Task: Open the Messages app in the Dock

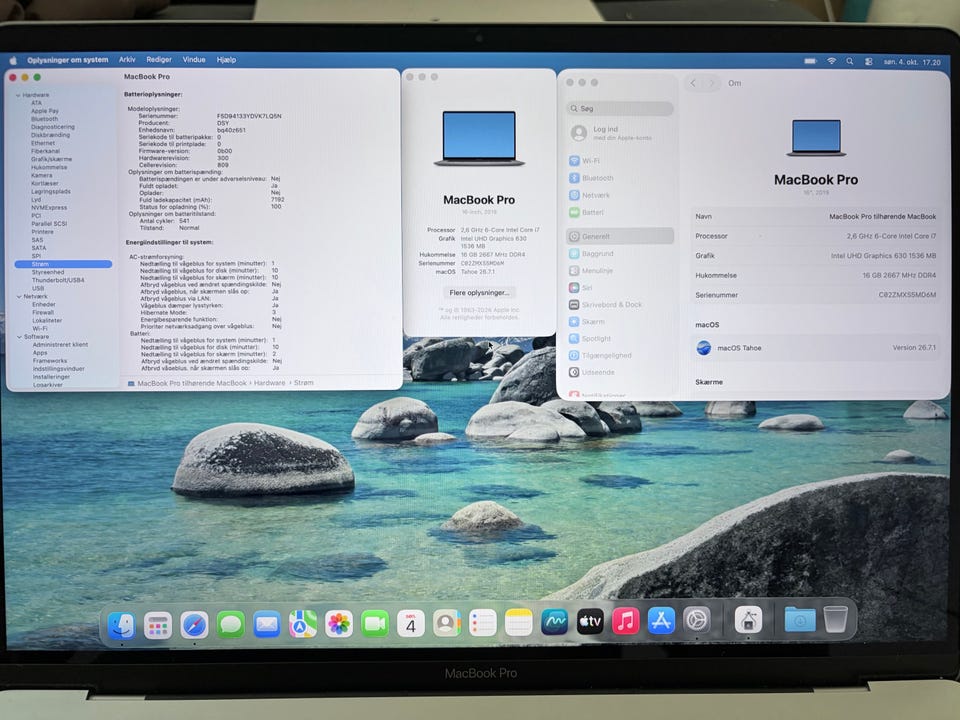Action: (230, 624)
